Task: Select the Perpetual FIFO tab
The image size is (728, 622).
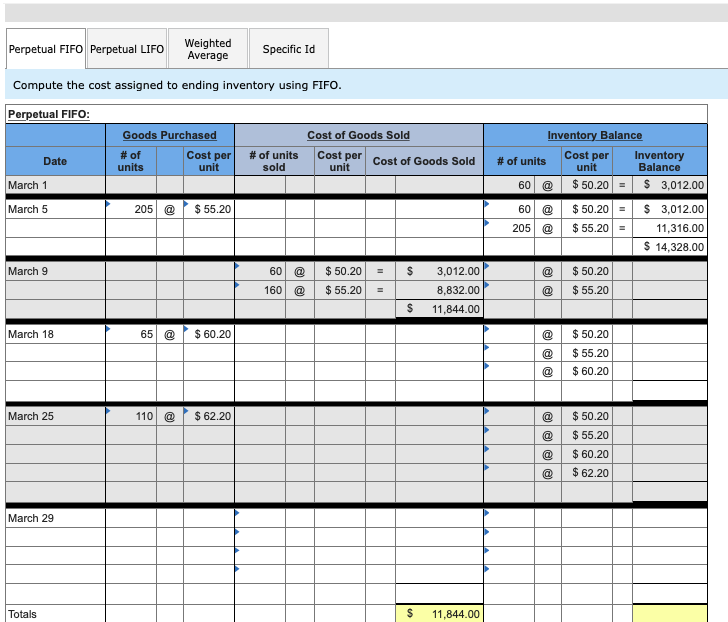Action: (x=46, y=49)
